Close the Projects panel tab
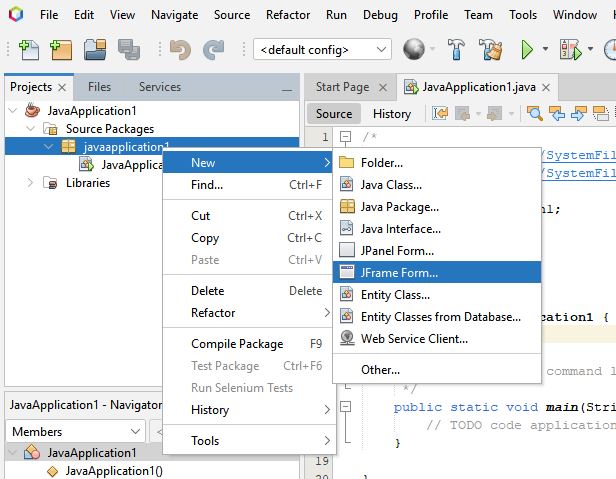 (62, 88)
